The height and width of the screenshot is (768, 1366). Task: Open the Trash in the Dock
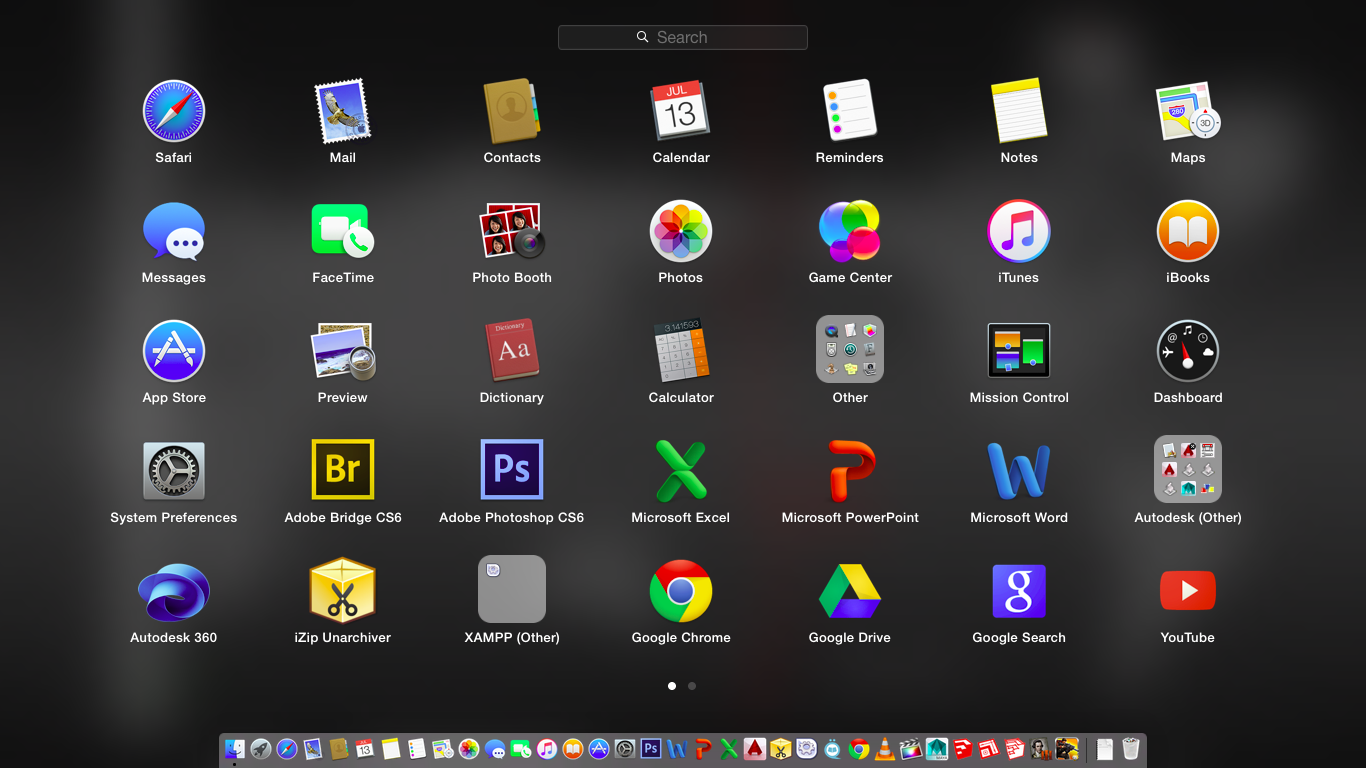point(1130,749)
